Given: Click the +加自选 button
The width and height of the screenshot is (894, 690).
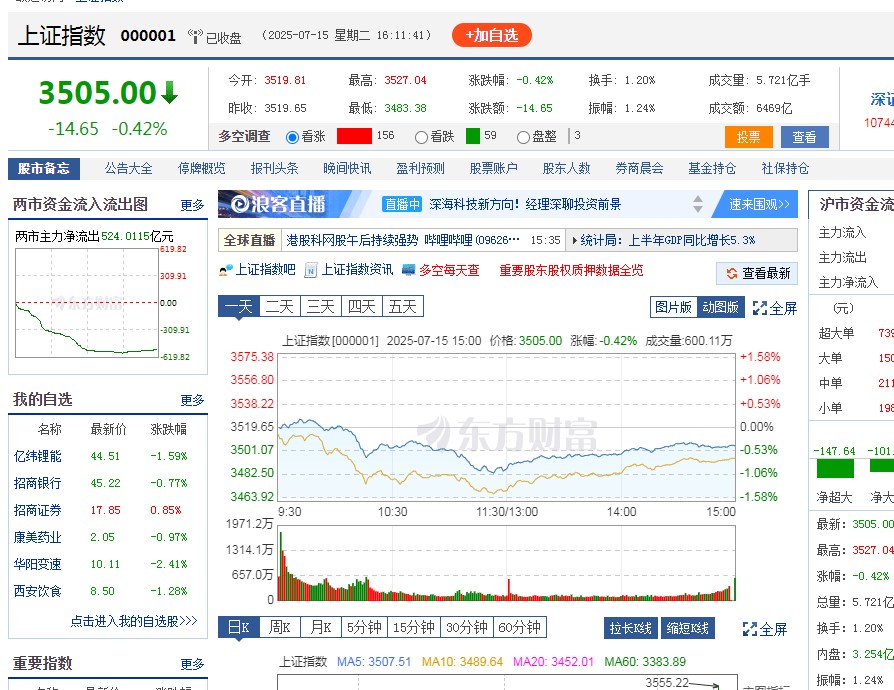Looking at the screenshot, I should (x=491, y=35).
